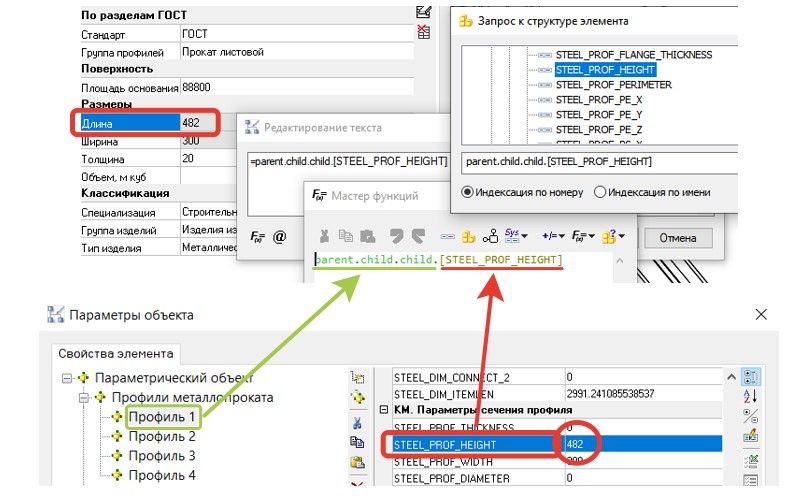Click the @ symbol icon in text editor
The image size is (795, 498).
coord(279,237)
